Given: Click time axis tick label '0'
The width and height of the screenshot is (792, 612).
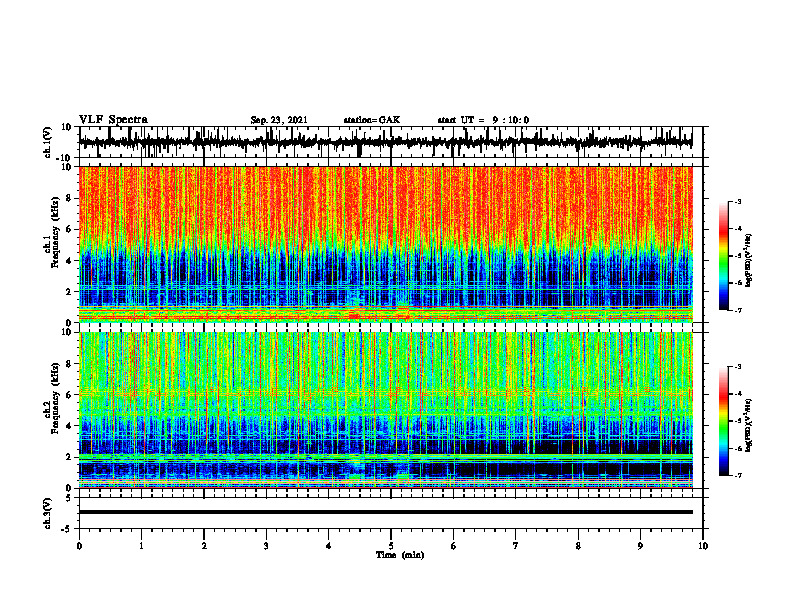Looking at the screenshot, I should (79, 546).
